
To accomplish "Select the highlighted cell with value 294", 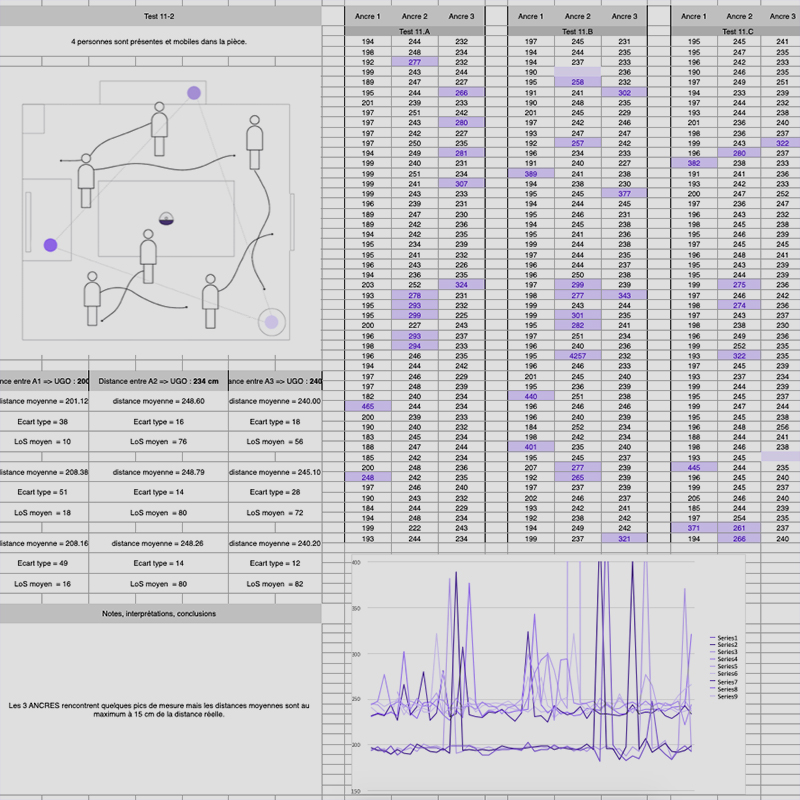I will [414, 345].
